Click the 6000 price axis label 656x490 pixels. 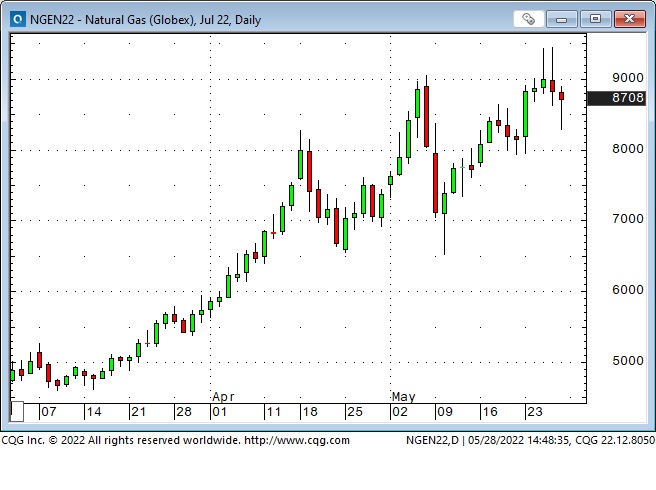coord(628,290)
